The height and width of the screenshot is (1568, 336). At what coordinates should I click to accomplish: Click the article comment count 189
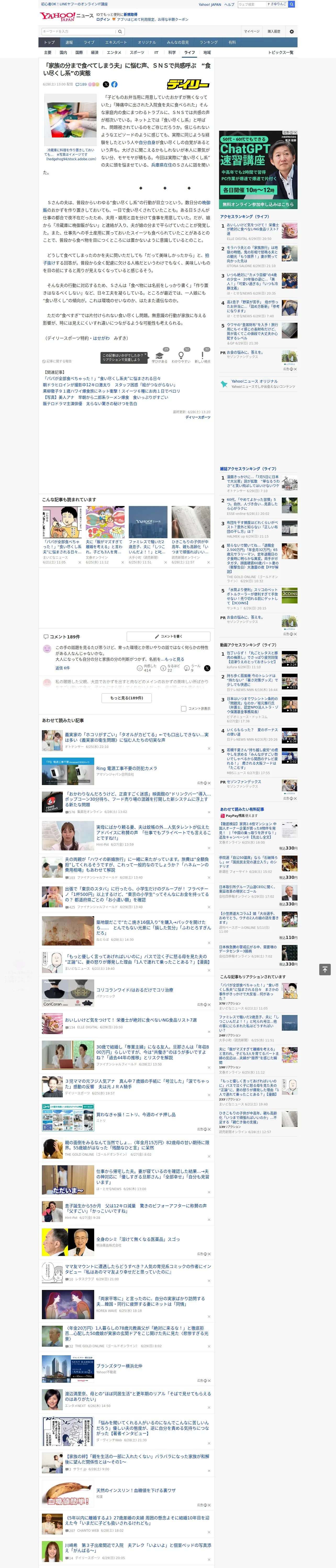(x=81, y=85)
